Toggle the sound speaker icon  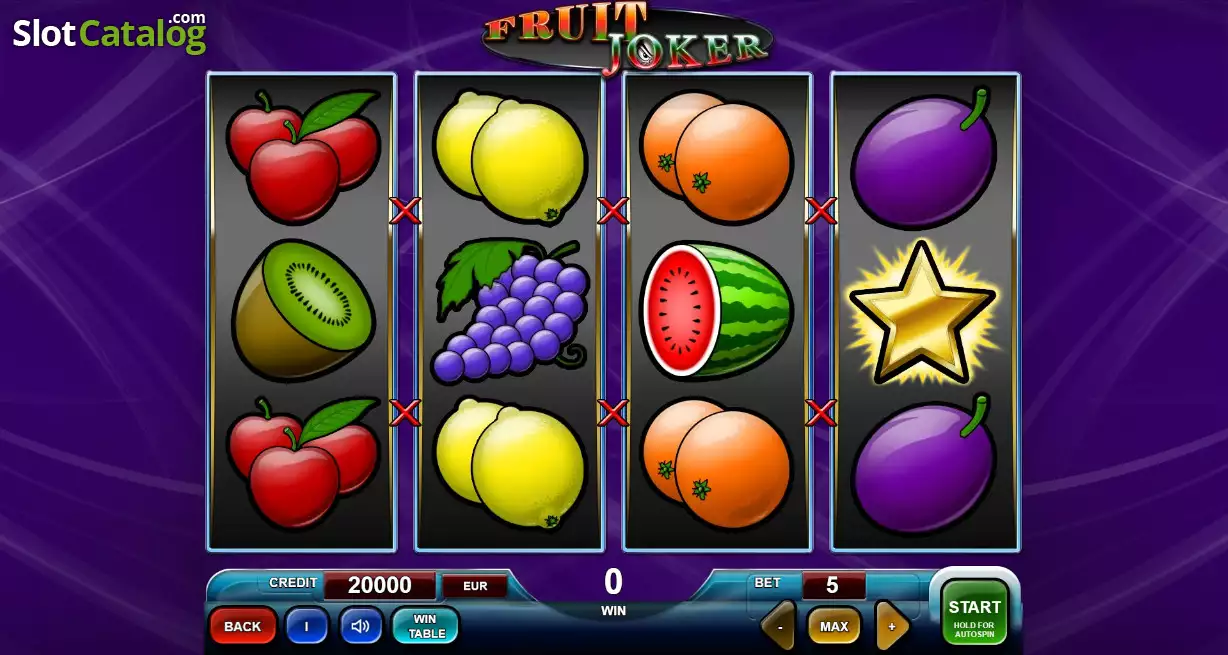(x=360, y=626)
